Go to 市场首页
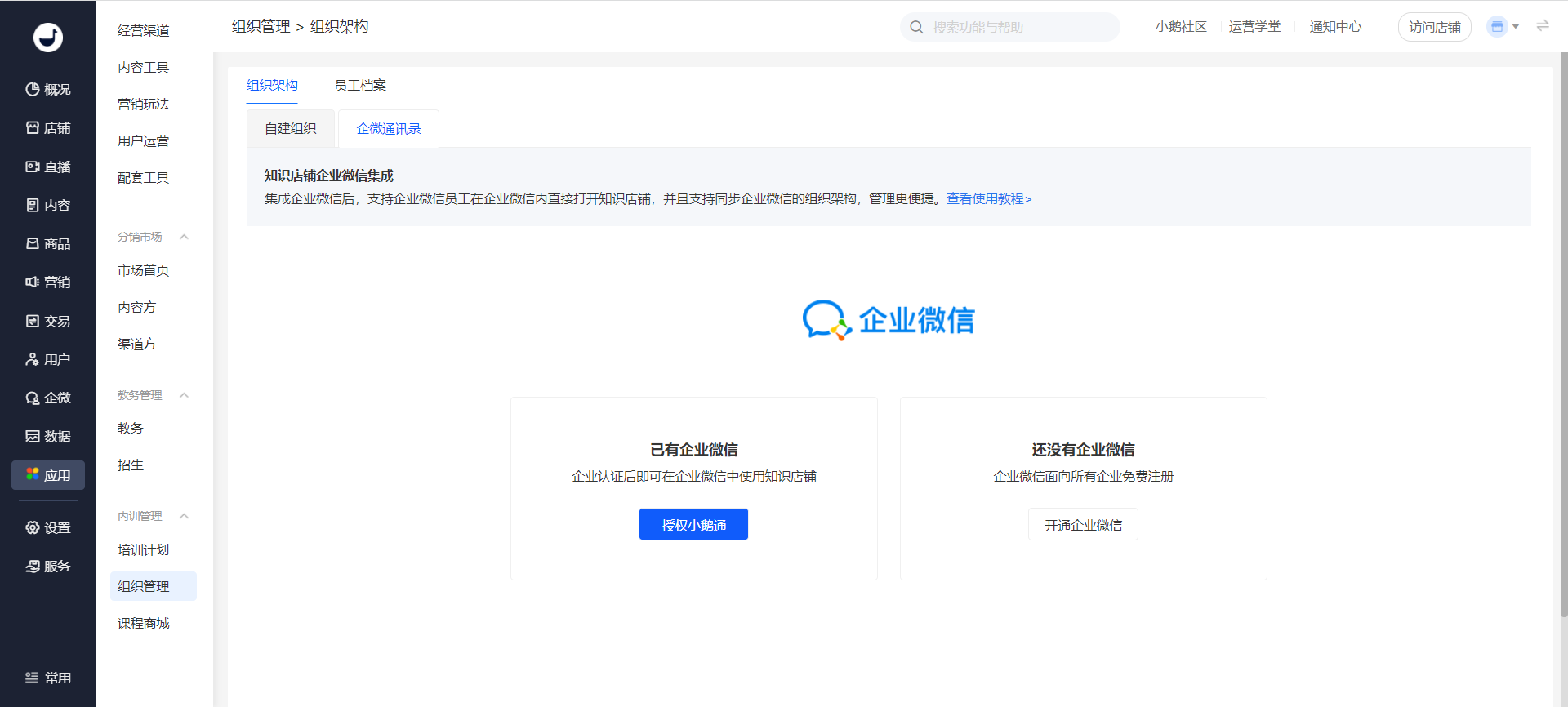1568x707 pixels. 144,270
